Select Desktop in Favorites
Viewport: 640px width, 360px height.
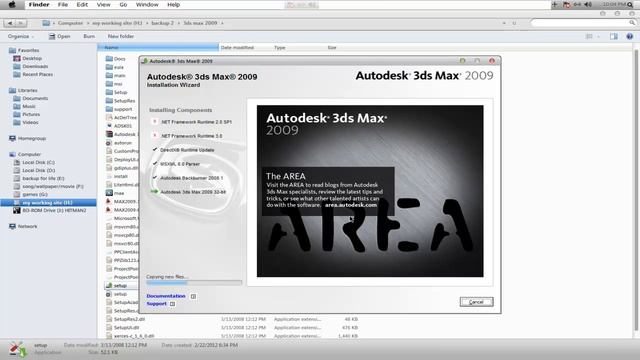pos(28,58)
